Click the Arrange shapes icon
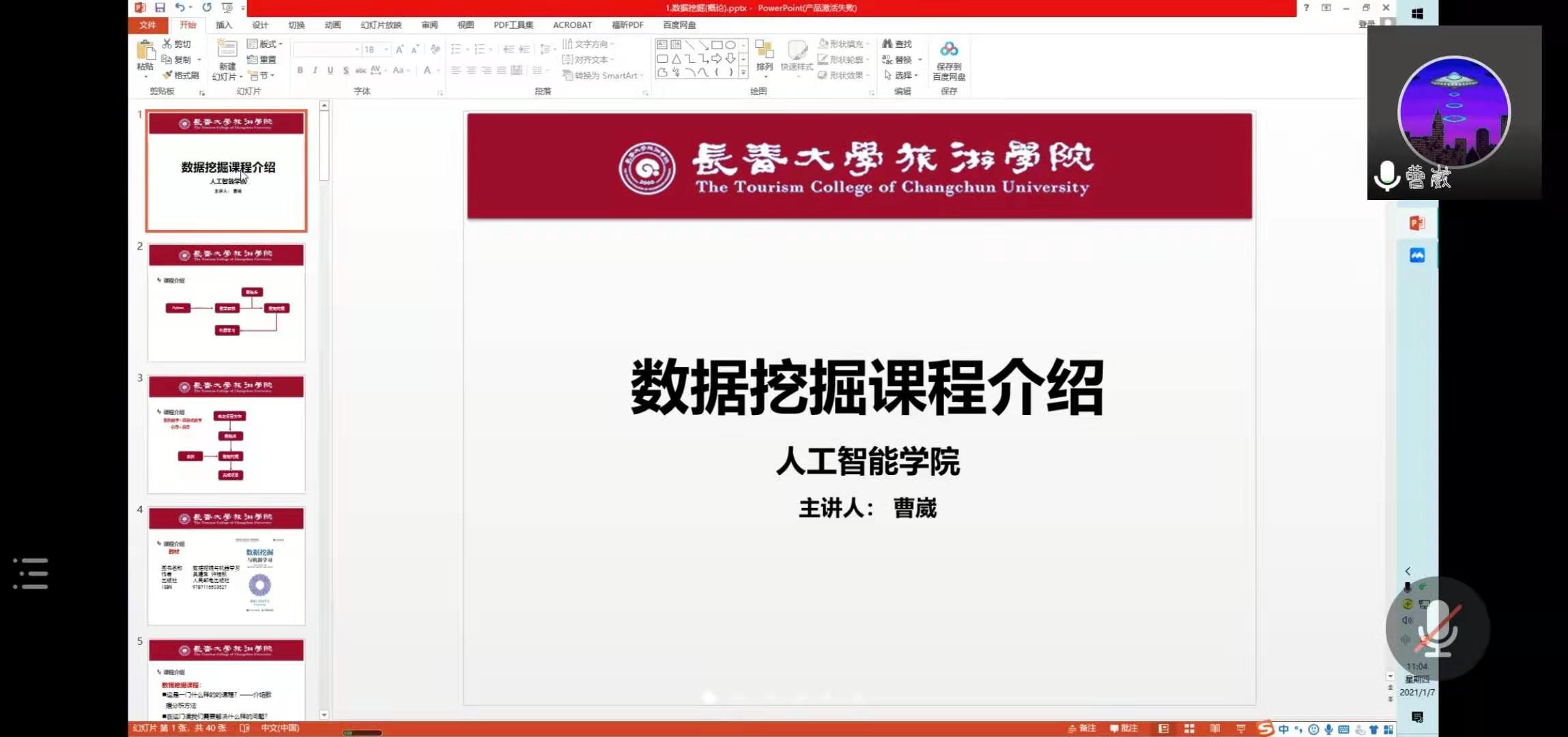 [765, 51]
